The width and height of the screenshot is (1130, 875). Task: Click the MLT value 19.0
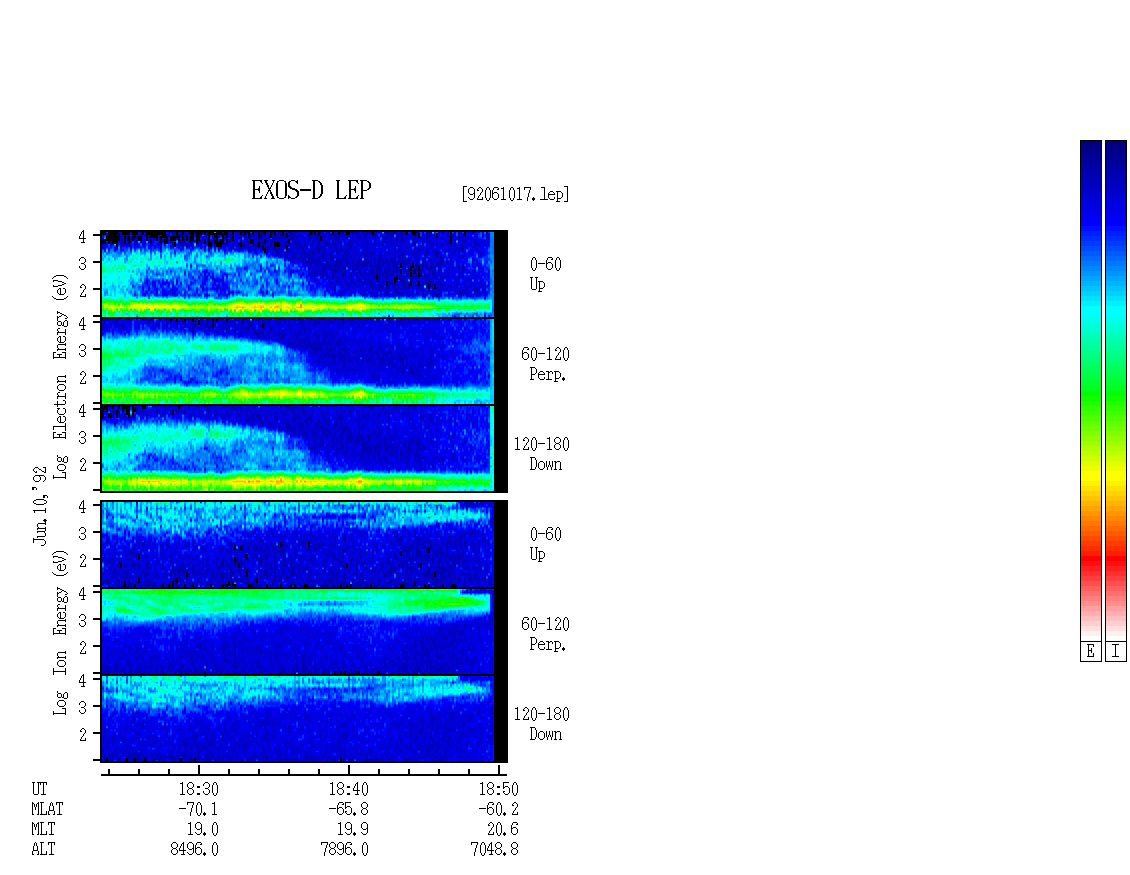[x=205, y=830]
